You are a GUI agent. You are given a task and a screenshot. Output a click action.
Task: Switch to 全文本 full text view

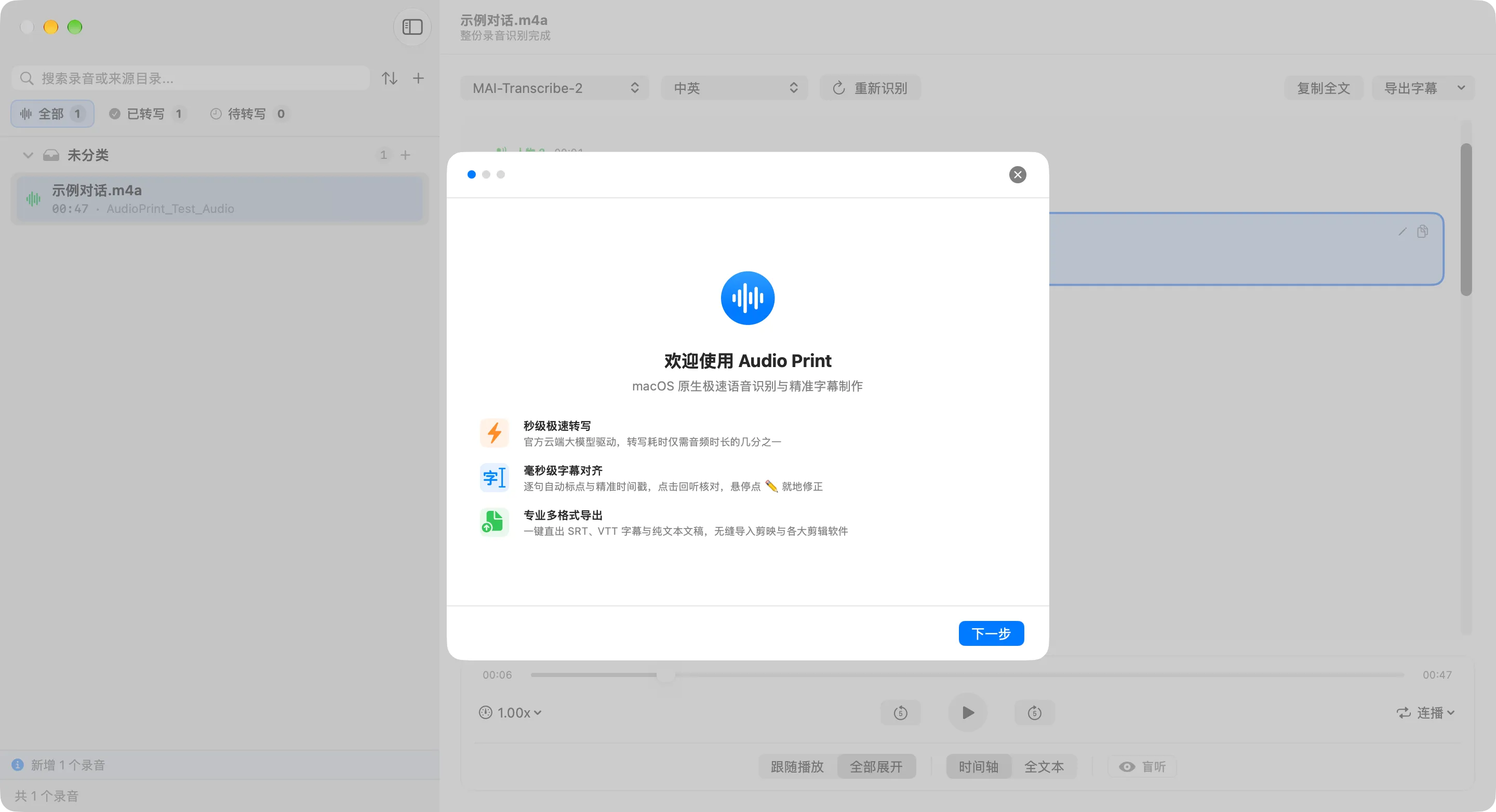point(1044,767)
